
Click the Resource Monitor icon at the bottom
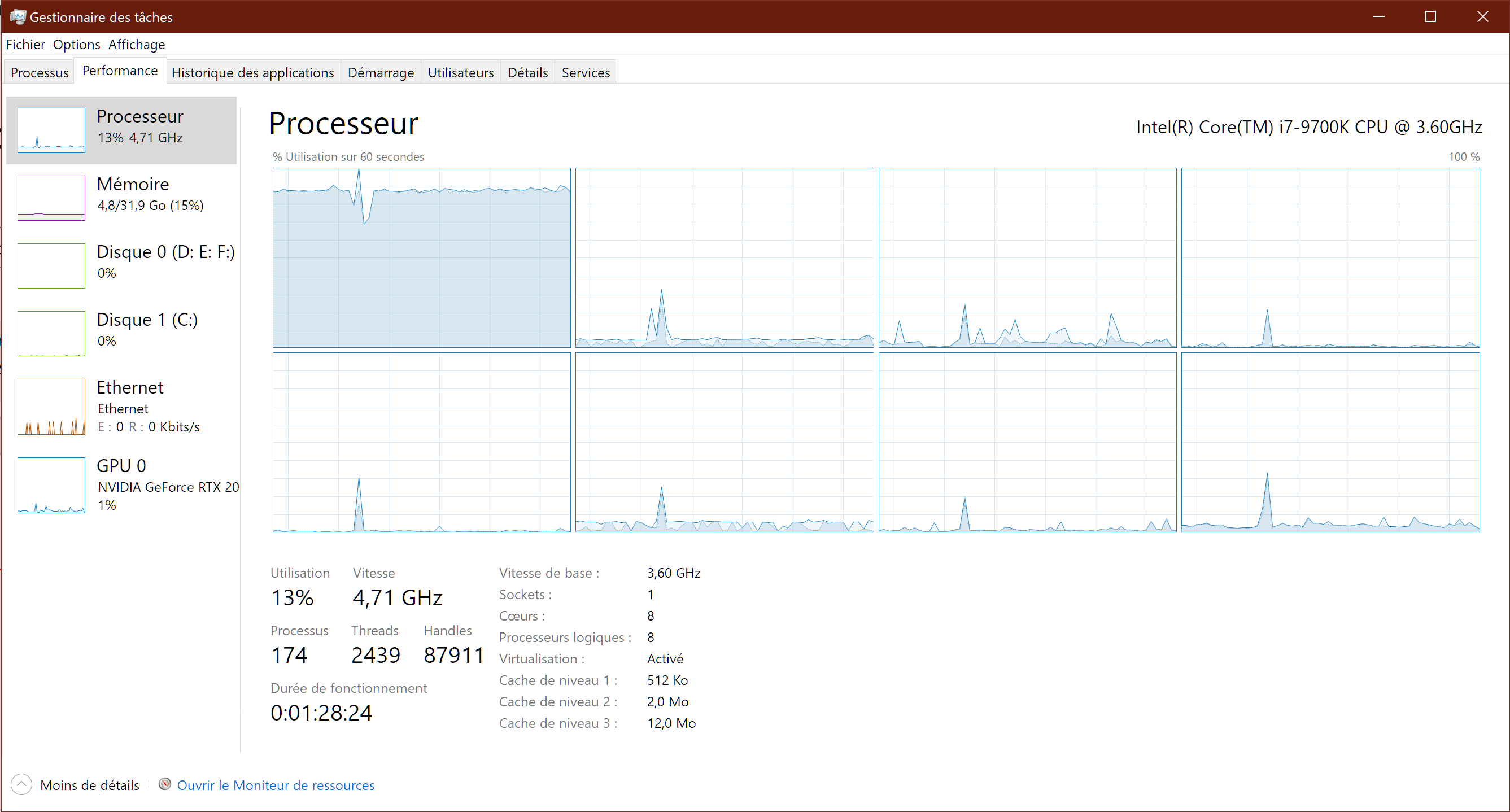pos(165,784)
